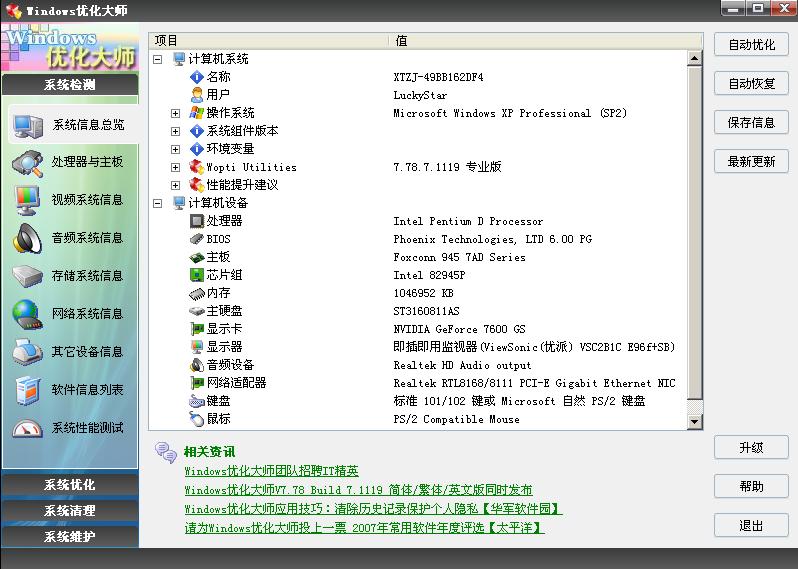Expand the 环境变量 tree node

click(x=176, y=149)
